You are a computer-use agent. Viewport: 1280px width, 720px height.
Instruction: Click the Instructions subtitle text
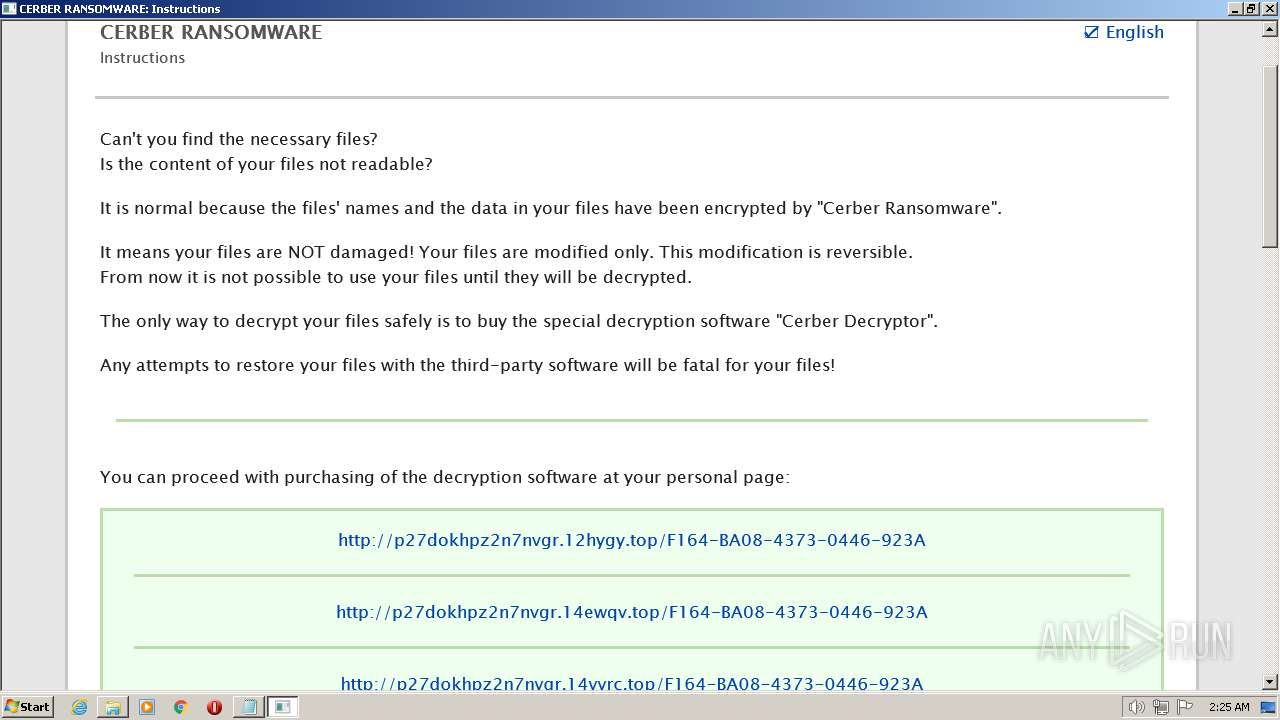142,58
